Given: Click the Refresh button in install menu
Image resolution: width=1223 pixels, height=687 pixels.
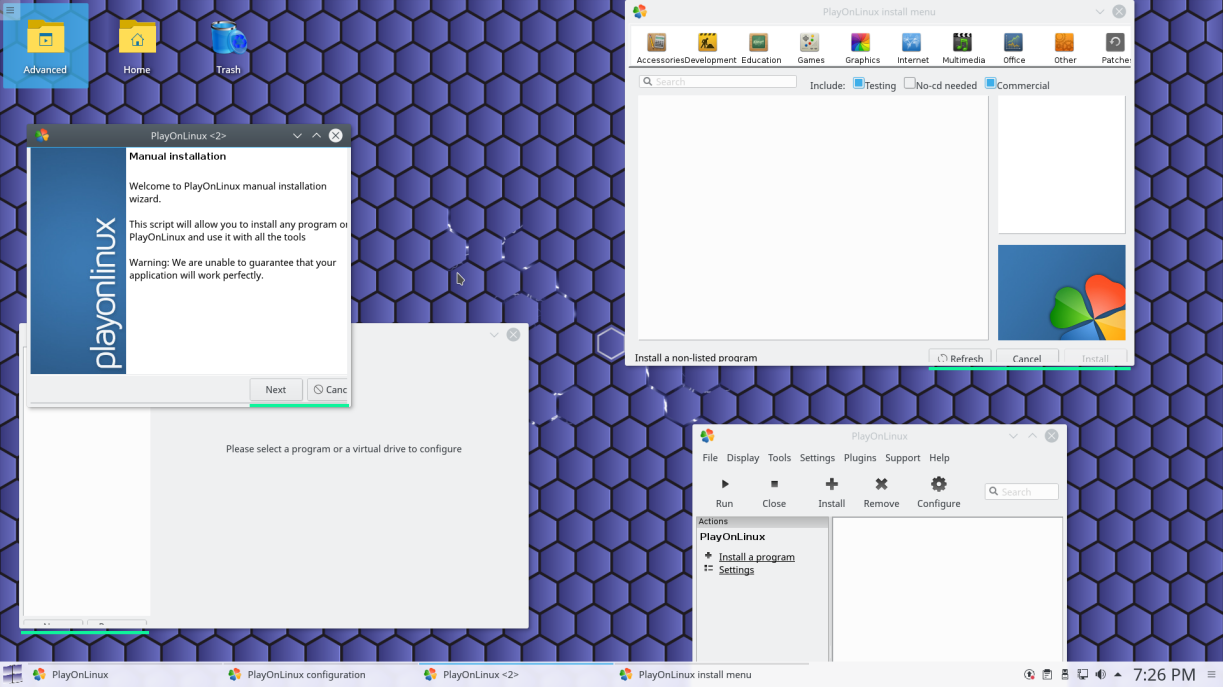Looking at the screenshot, I should point(960,358).
